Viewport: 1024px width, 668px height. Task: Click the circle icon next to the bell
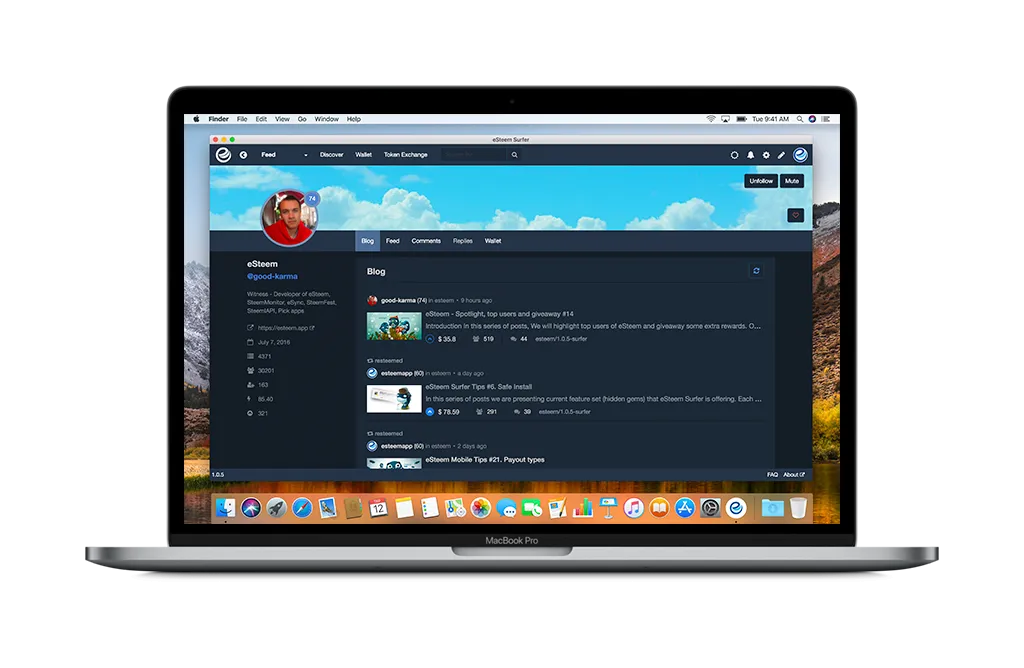(734, 155)
